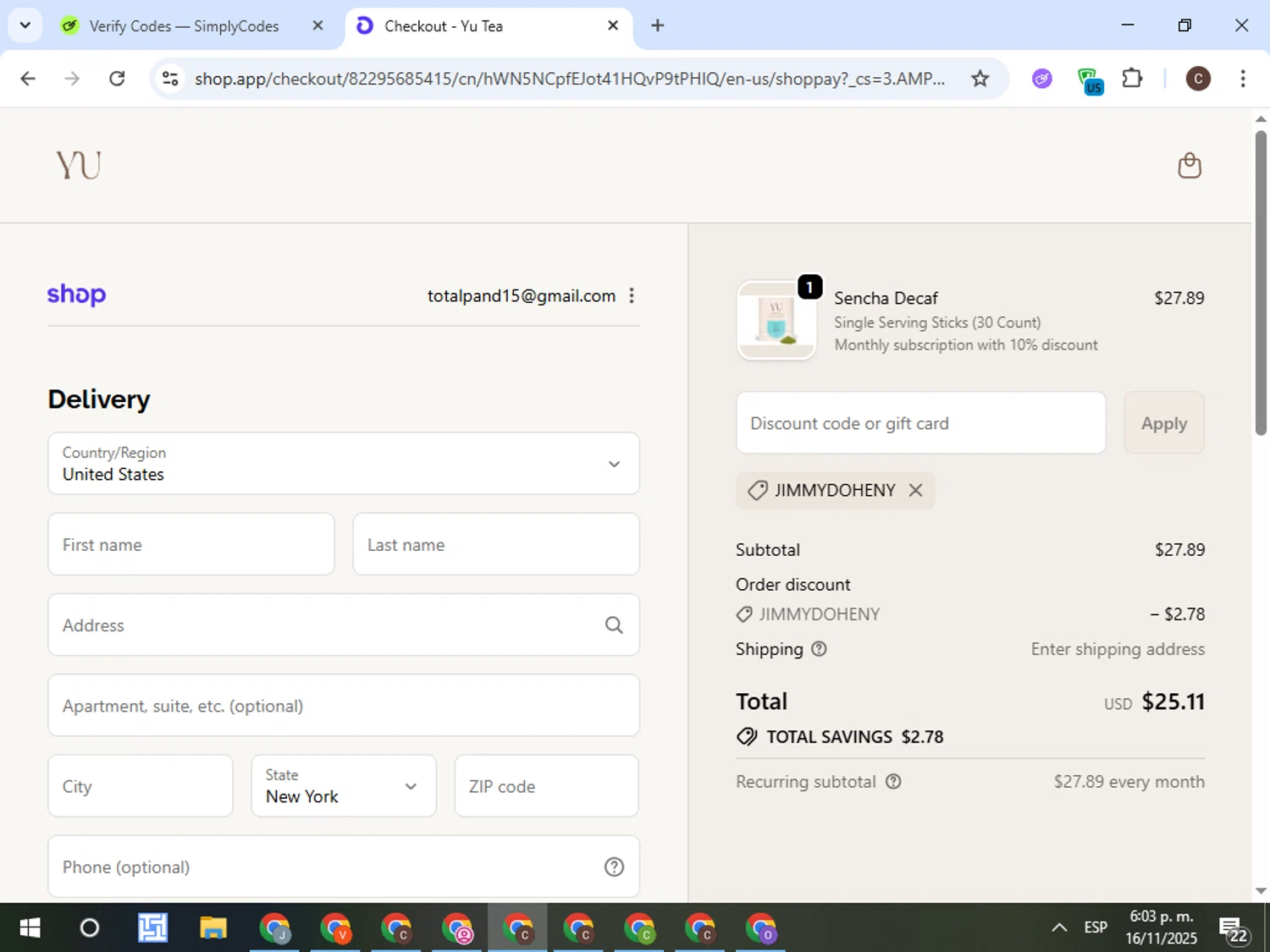Open the blue maze app in taskbar
The height and width of the screenshot is (952, 1270).
point(152,928)
